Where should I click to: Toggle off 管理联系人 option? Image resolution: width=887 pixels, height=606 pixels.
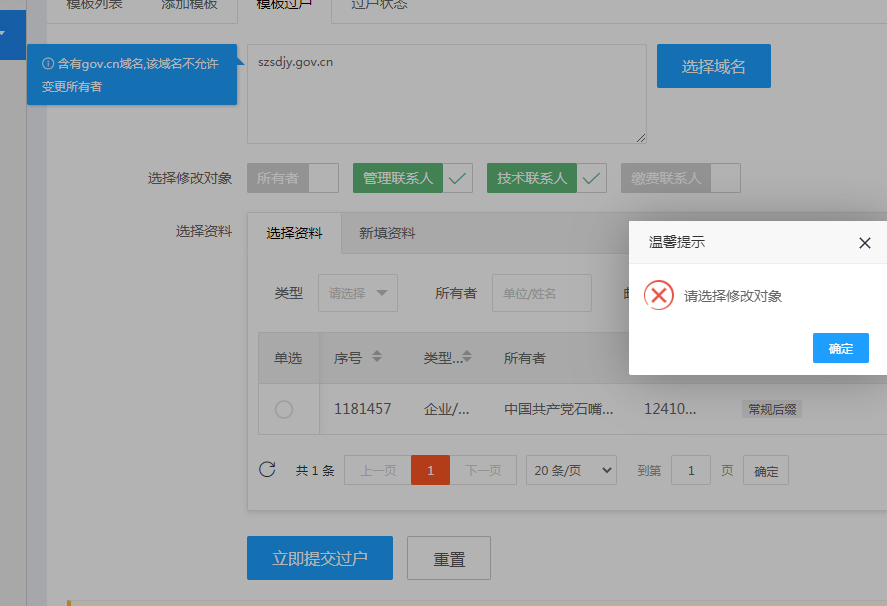click(x=412, y=178)
